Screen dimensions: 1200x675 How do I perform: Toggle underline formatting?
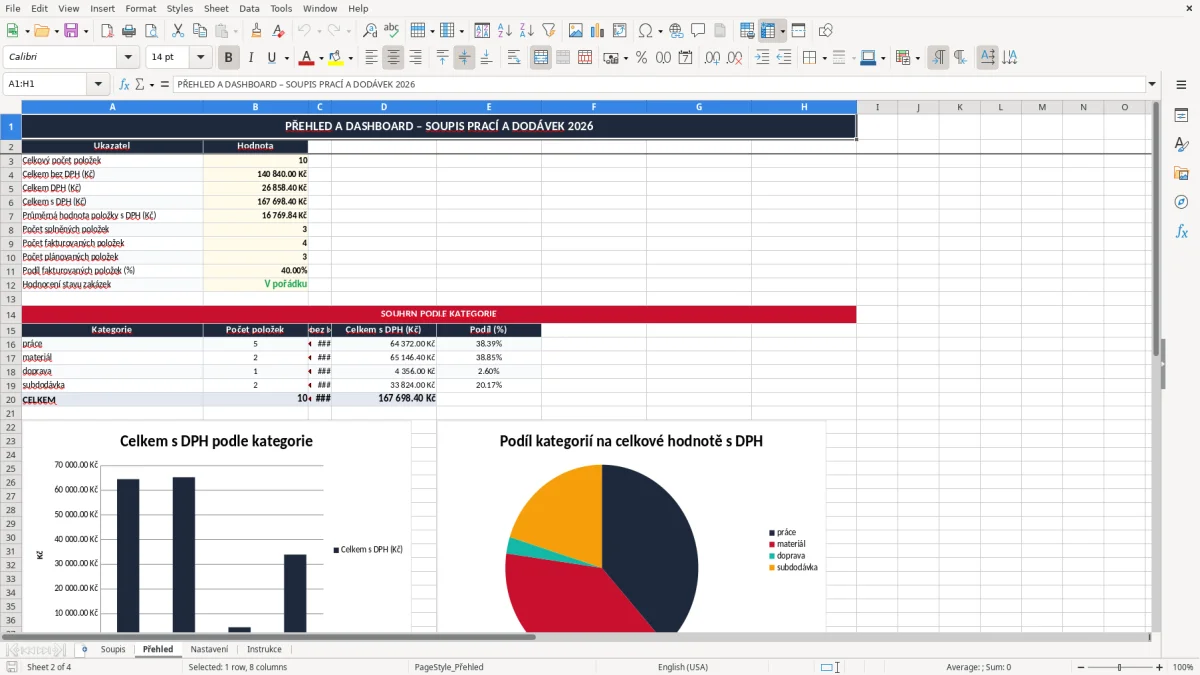tap(270, 57)
